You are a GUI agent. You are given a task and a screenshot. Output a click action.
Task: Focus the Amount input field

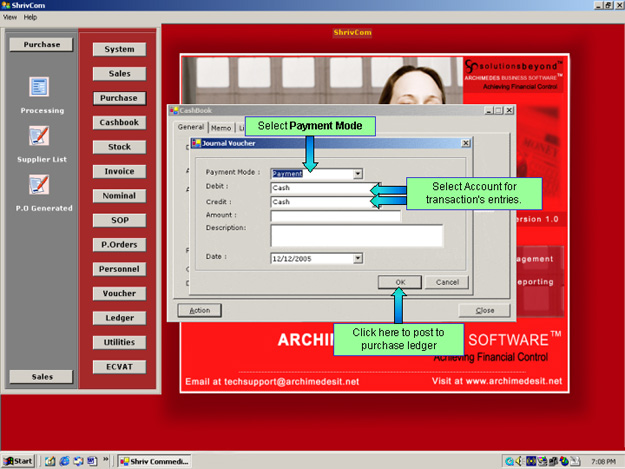coord(334,215)
